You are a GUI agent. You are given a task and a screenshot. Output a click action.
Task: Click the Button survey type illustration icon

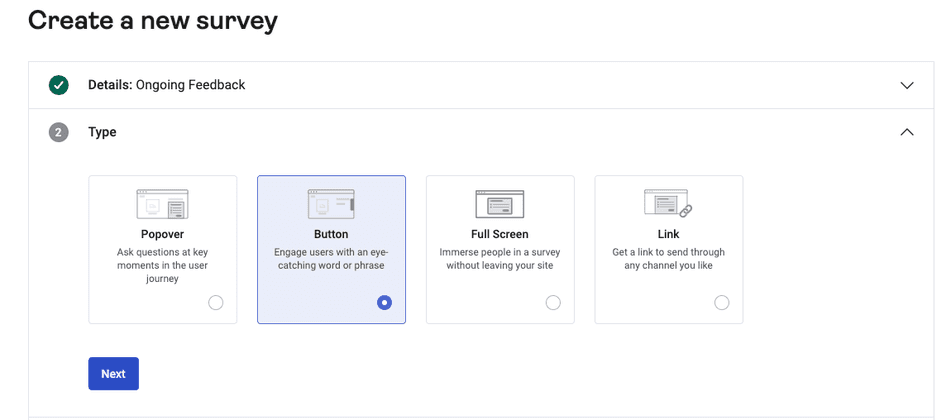coord(331,204)
